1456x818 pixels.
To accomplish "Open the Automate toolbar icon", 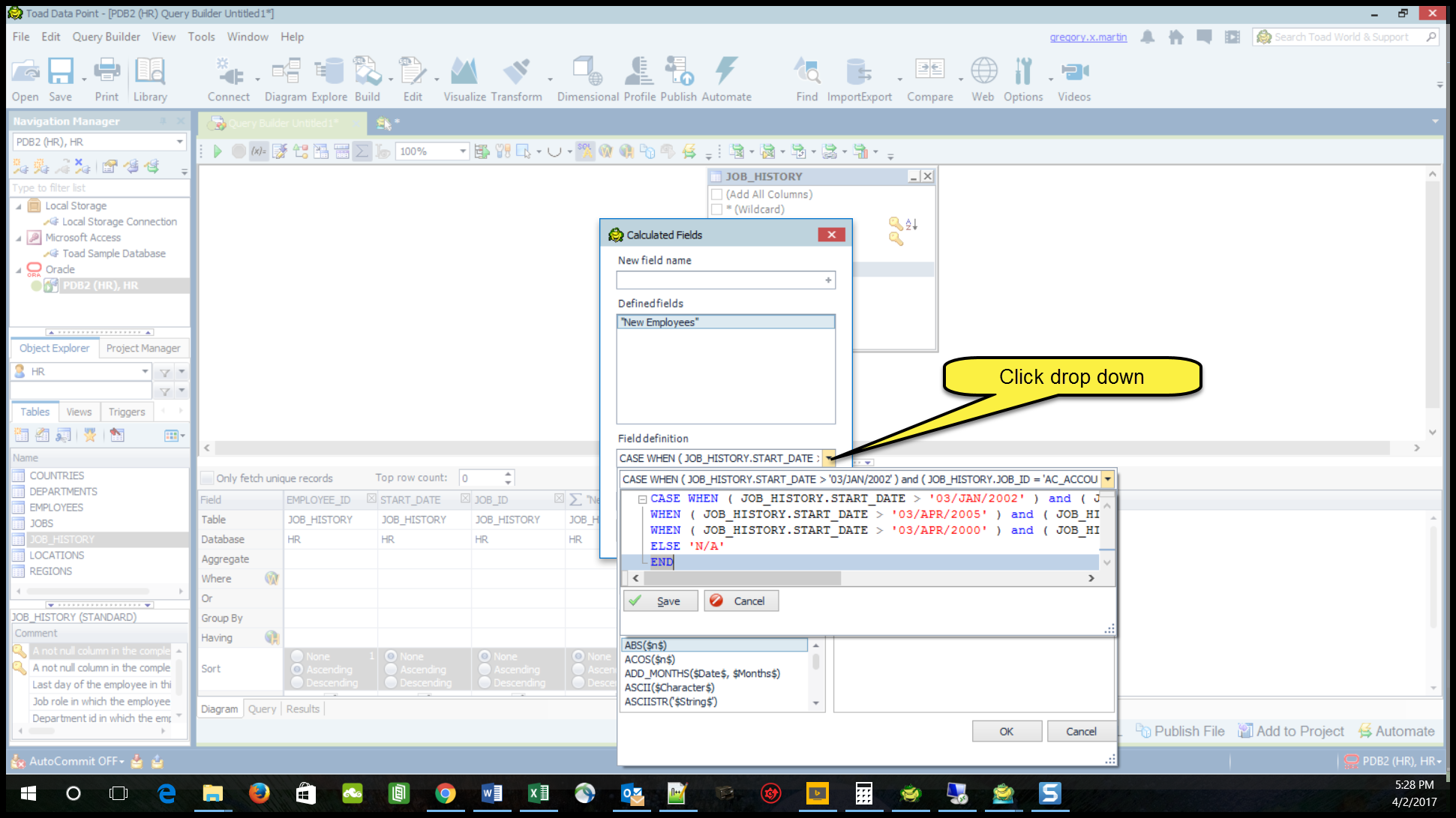I will coord(726,79).
